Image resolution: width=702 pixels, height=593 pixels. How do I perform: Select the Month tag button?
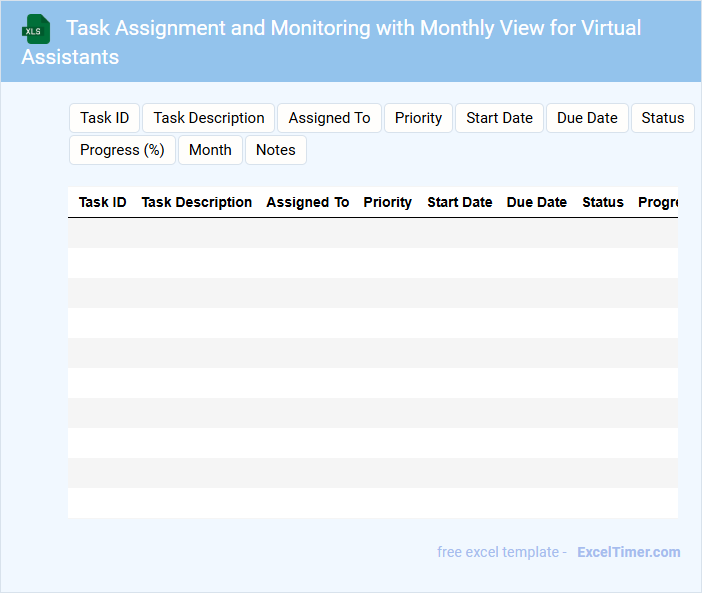pos(210,150)
